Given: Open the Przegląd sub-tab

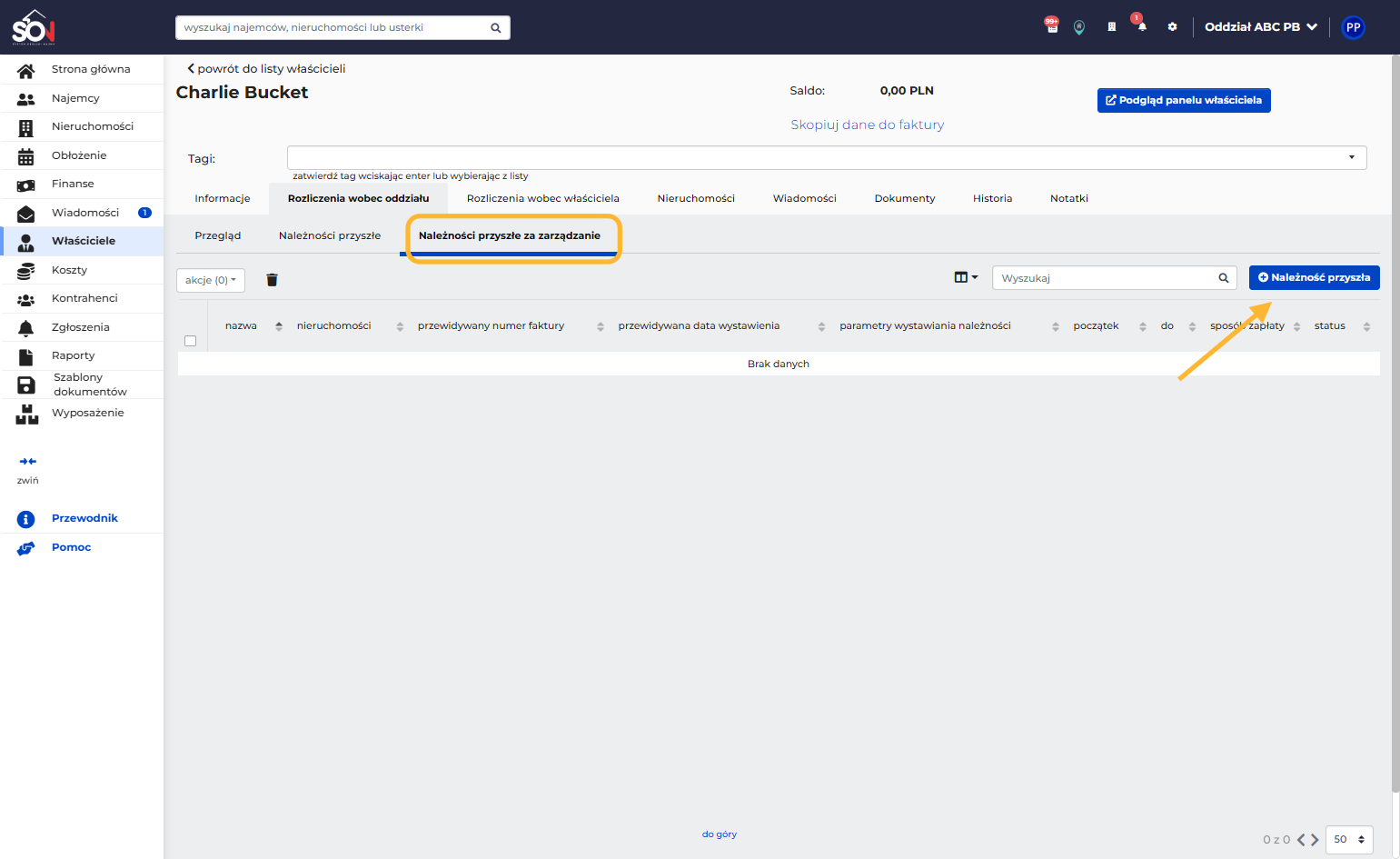Looking at the screenshot, I should [218, 235].
